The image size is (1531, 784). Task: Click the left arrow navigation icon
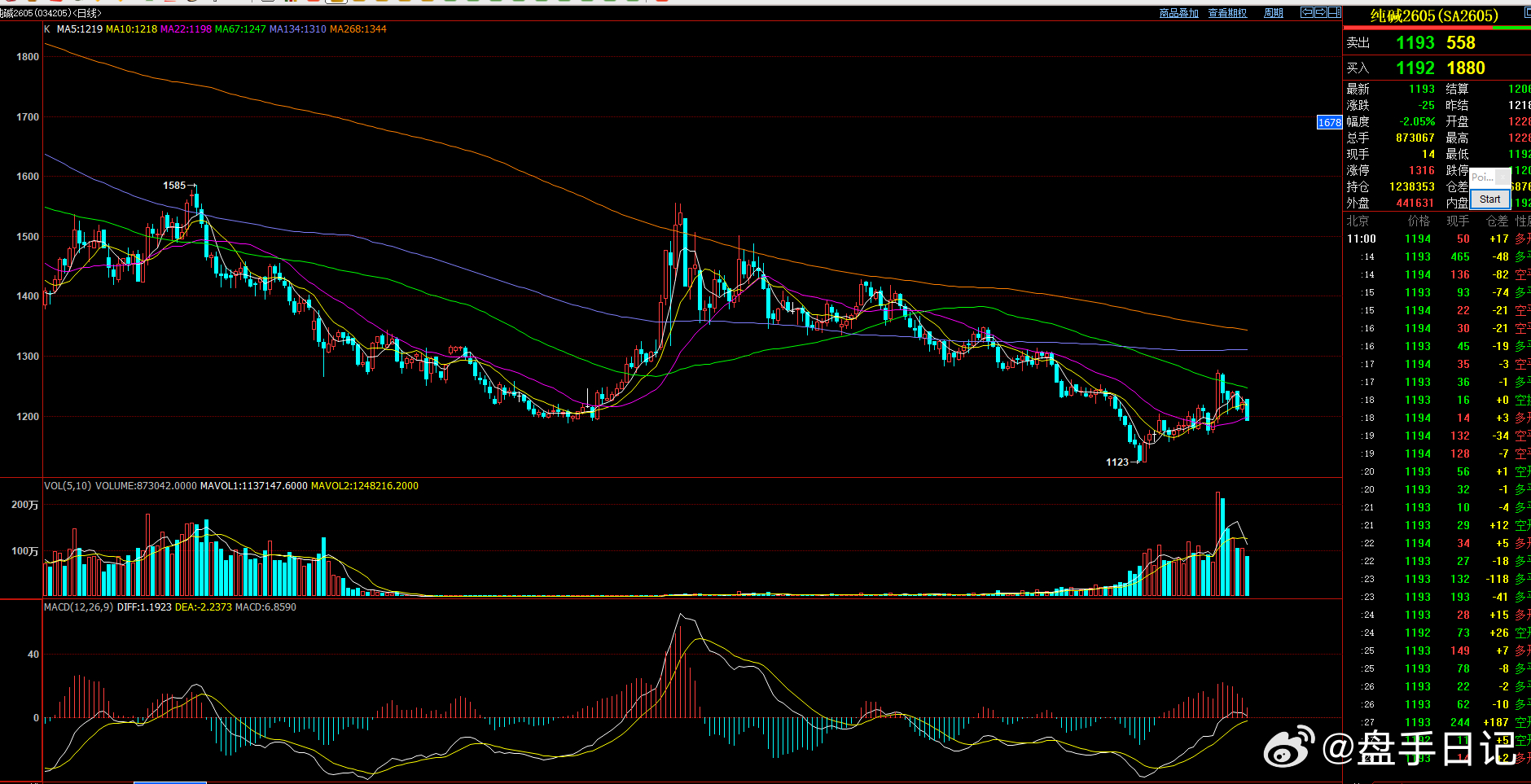(1306, 12)
